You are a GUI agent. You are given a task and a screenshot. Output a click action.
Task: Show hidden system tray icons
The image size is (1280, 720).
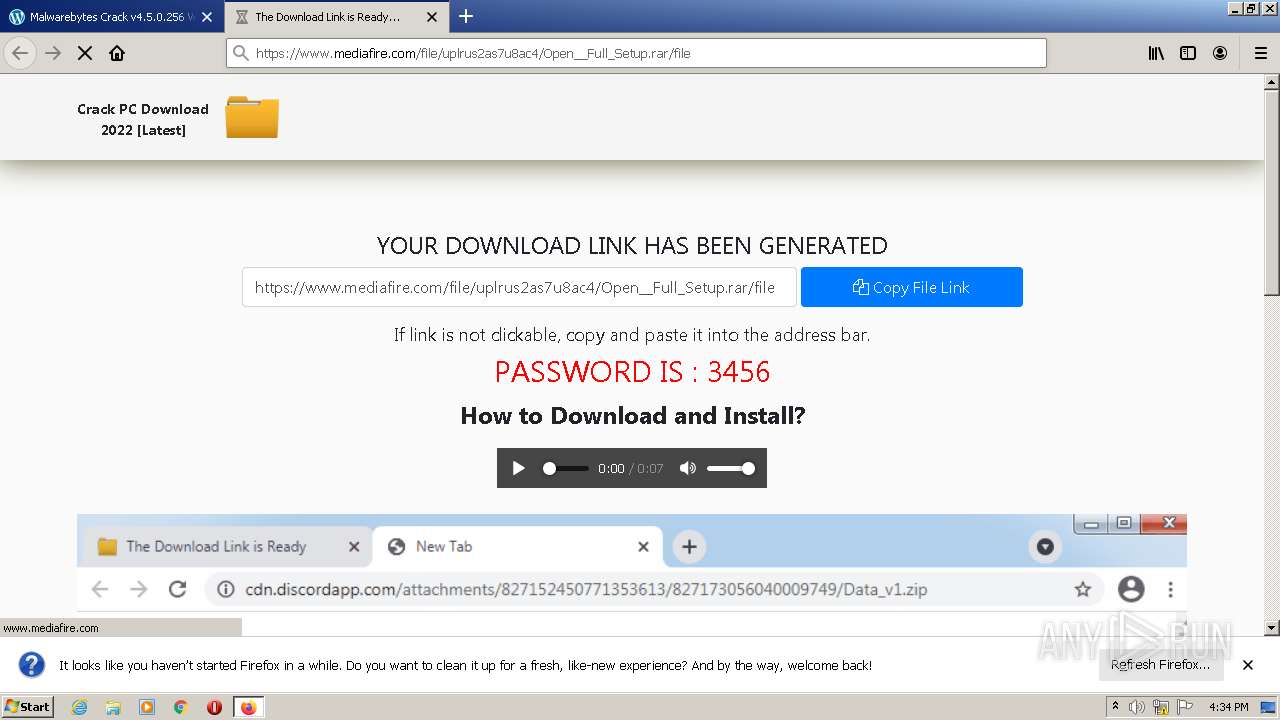1115,707
